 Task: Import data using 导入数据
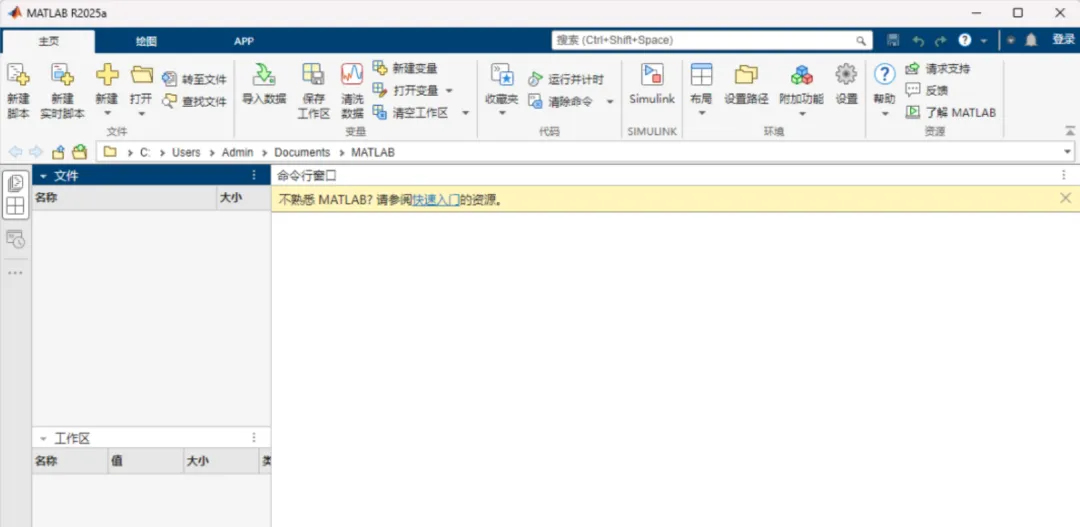pyautogui.click(x=264, y=84)
